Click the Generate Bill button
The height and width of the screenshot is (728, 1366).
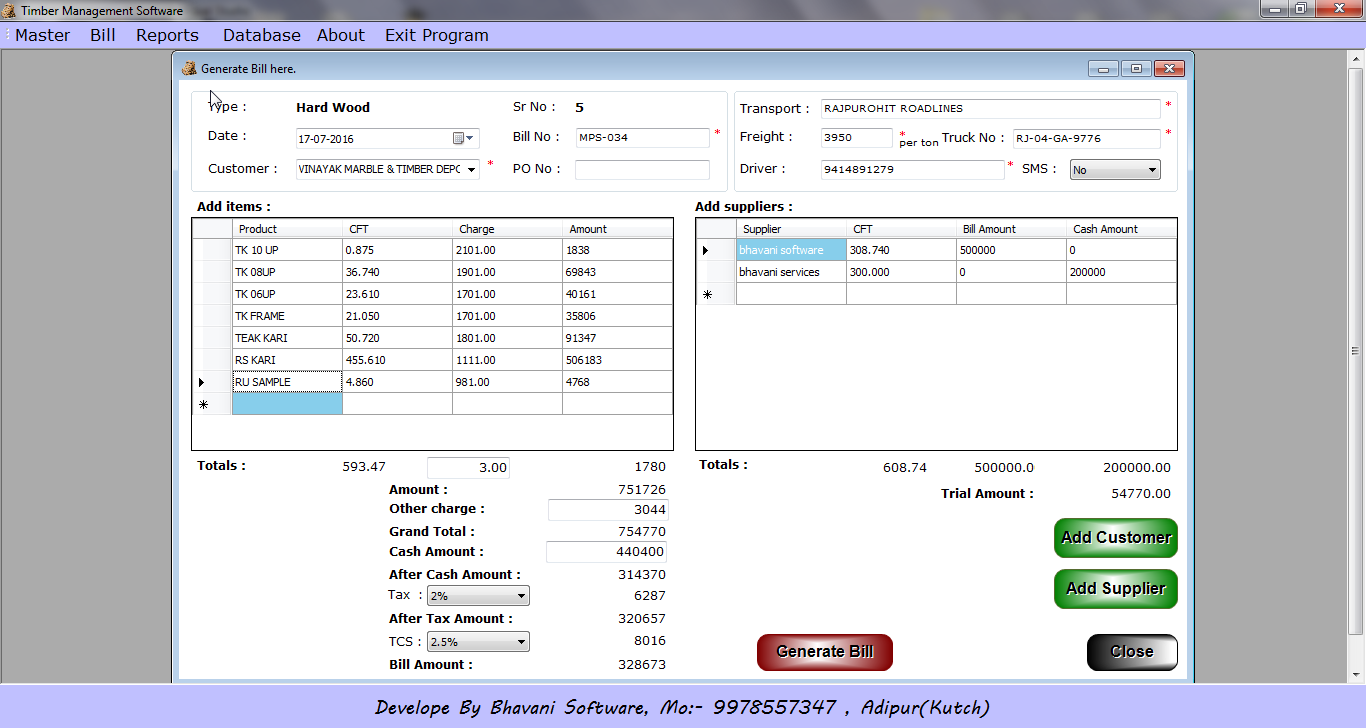[x=825, y=652]
